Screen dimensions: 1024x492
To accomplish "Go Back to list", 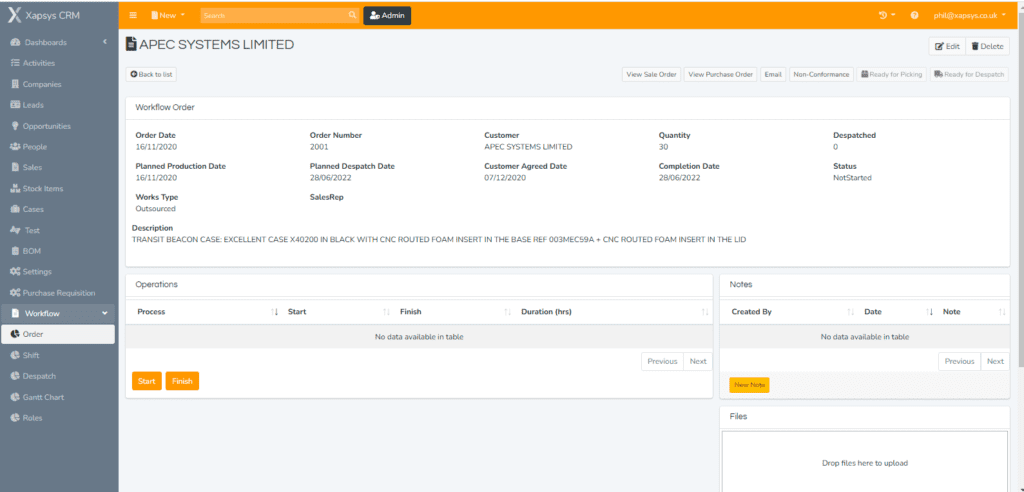I will pos(151,74).
